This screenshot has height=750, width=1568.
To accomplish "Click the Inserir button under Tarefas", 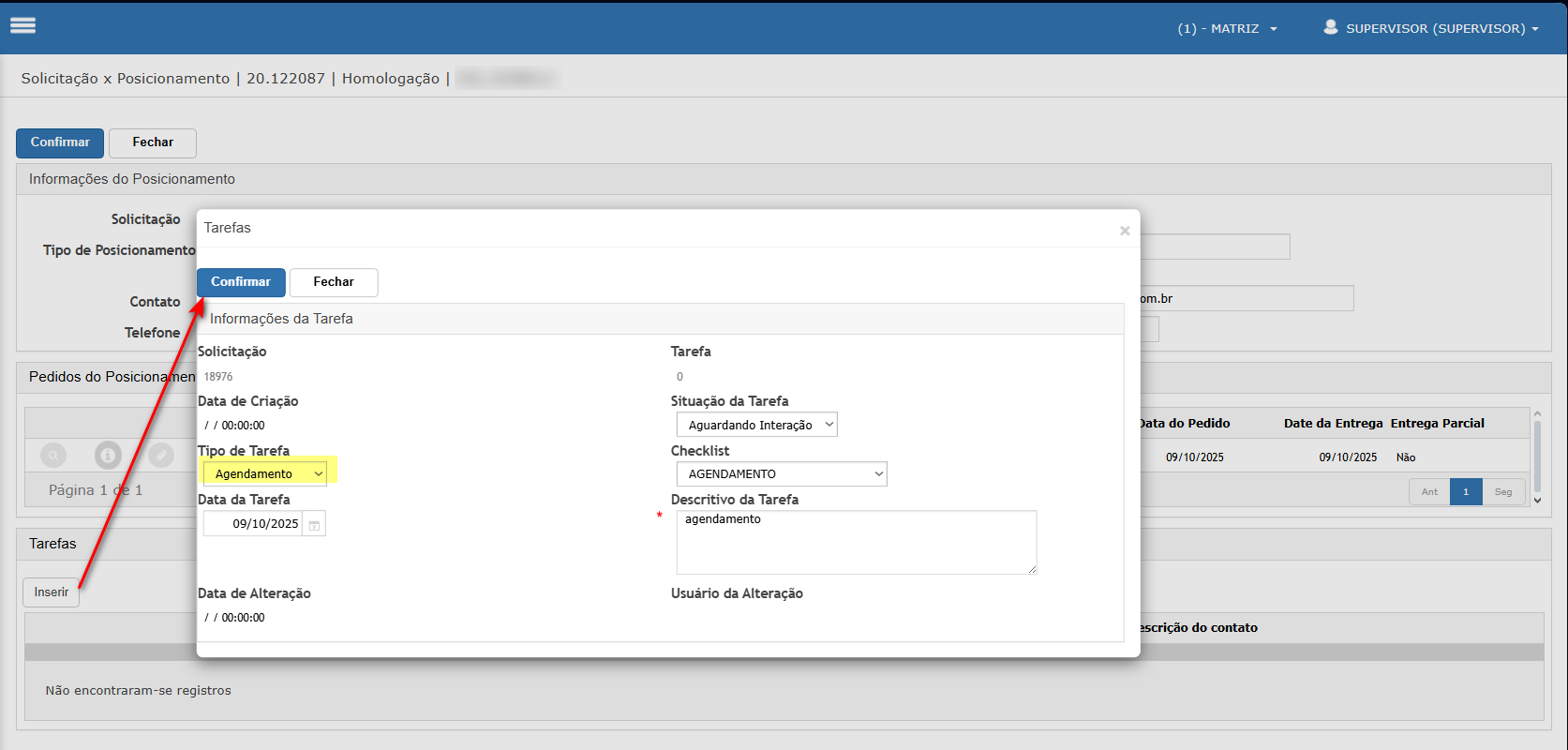I will [x=51, y=592].
